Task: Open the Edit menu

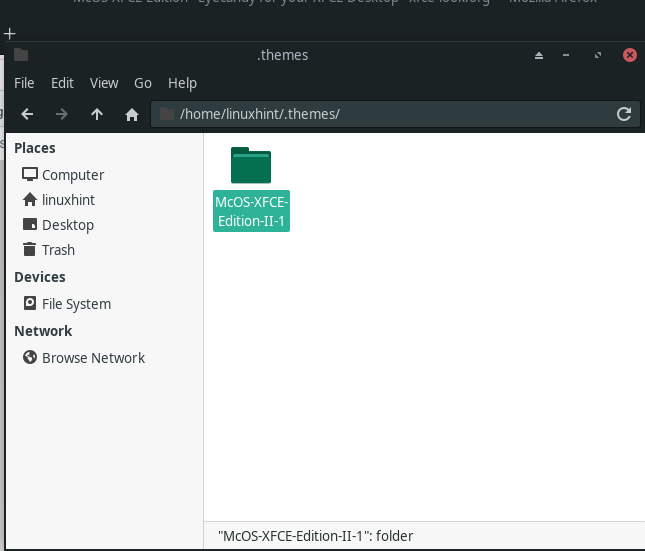Action: point(62,83)
